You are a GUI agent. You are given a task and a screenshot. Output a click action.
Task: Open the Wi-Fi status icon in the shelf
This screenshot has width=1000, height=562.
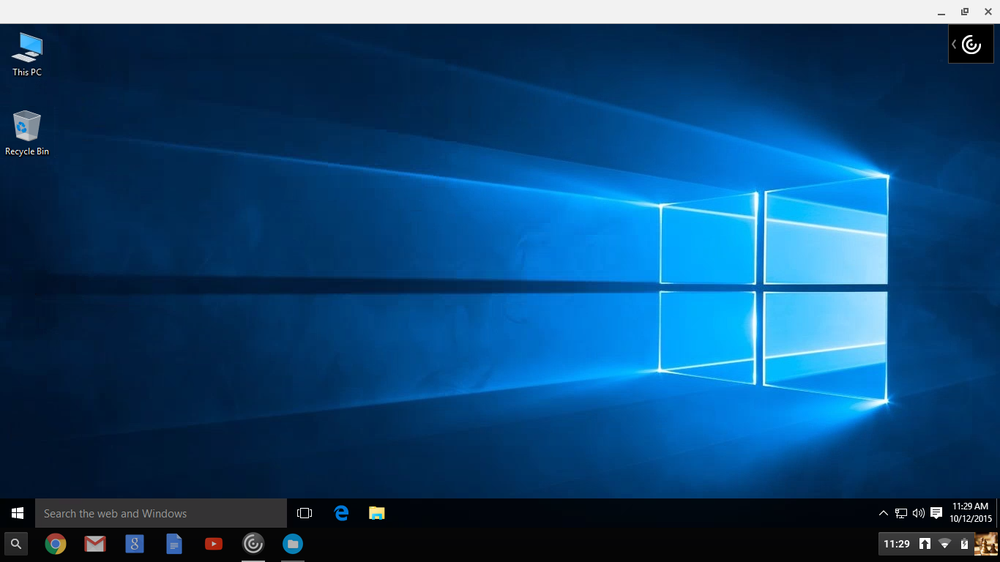click(x=945, y=544)
